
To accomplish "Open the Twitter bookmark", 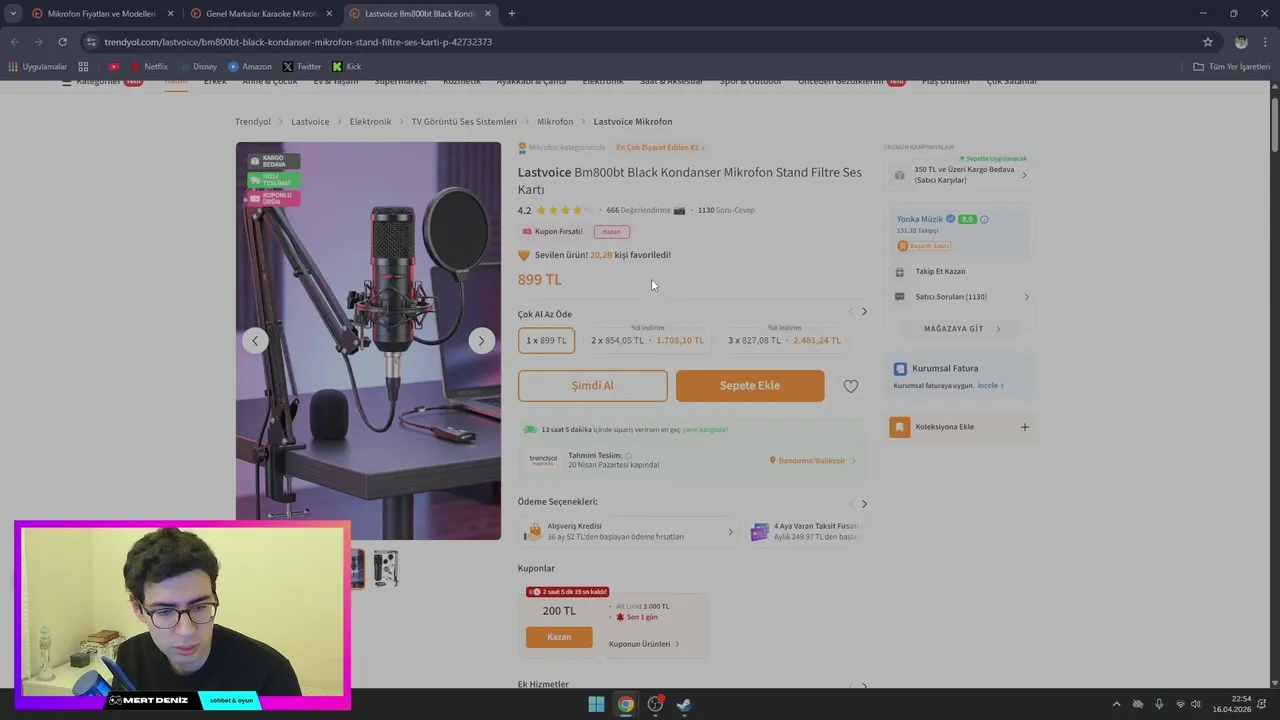I will 302,66.
